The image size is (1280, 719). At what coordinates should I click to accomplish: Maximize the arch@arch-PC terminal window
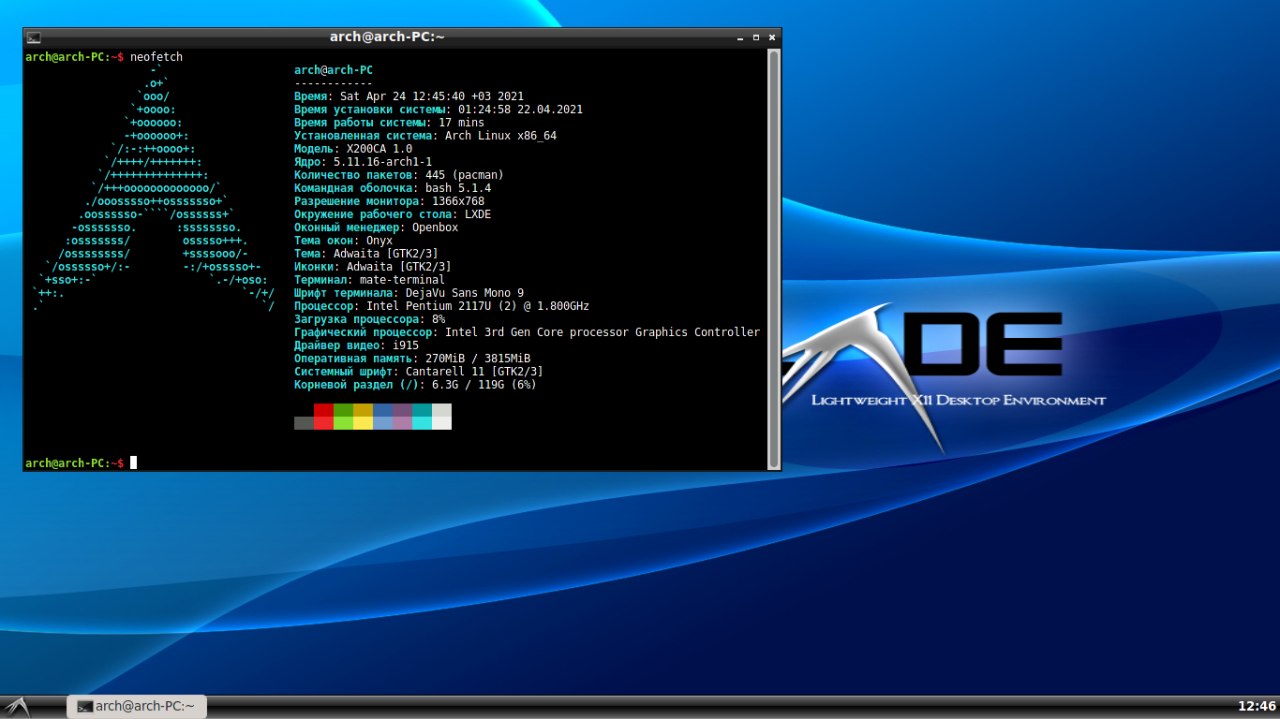(757, 37)
